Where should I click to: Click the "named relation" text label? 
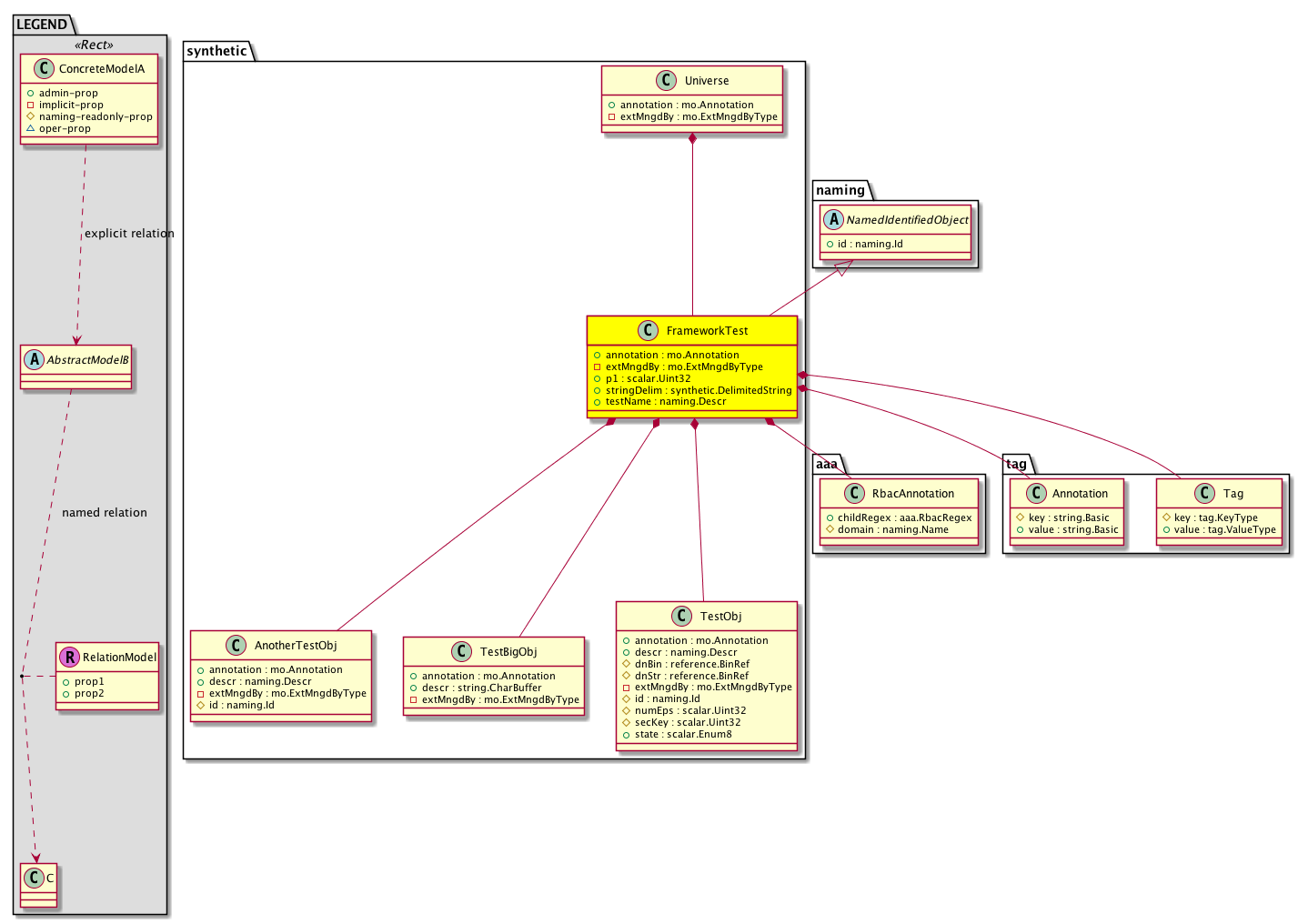[105, 513]
